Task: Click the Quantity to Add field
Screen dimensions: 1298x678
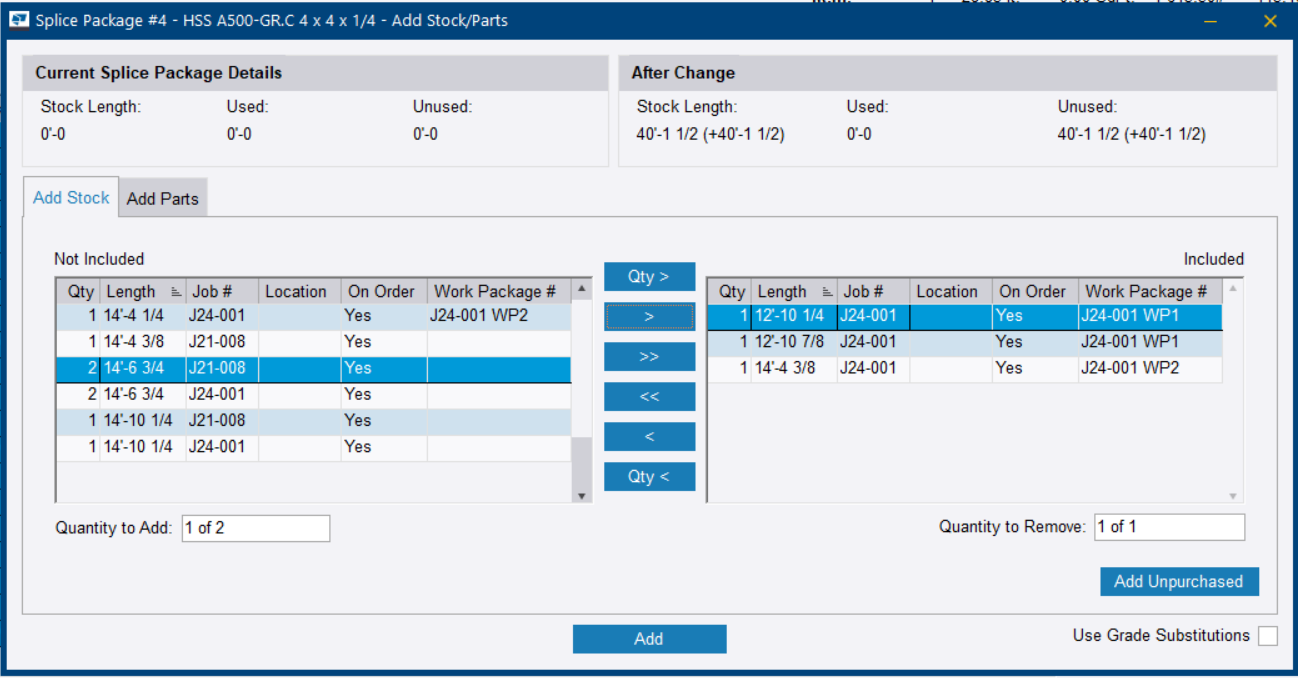Action: [256, 528]
